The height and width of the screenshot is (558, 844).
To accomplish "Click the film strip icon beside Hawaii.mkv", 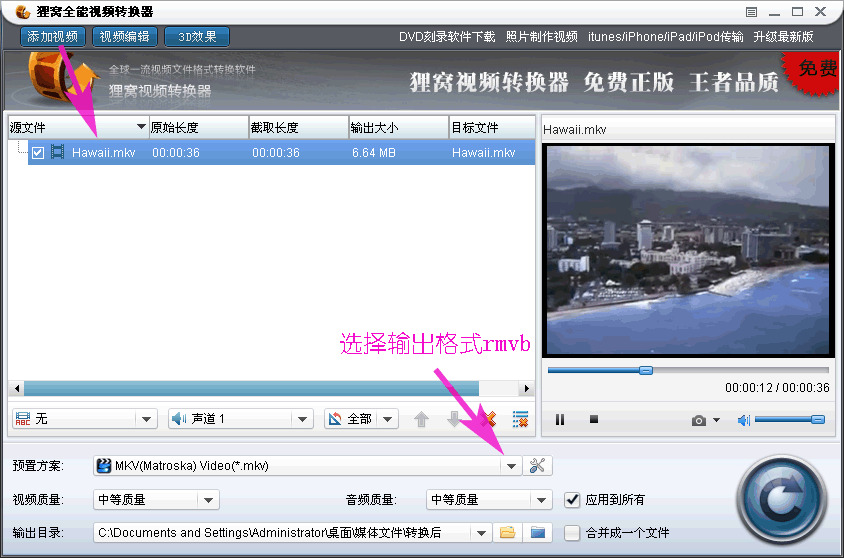I will tap(57, 152).
